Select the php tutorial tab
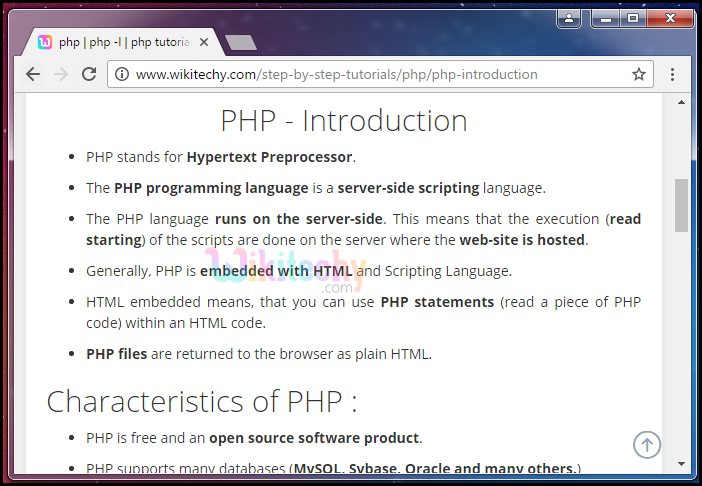702x486 pixels. [x=120, y=42]
